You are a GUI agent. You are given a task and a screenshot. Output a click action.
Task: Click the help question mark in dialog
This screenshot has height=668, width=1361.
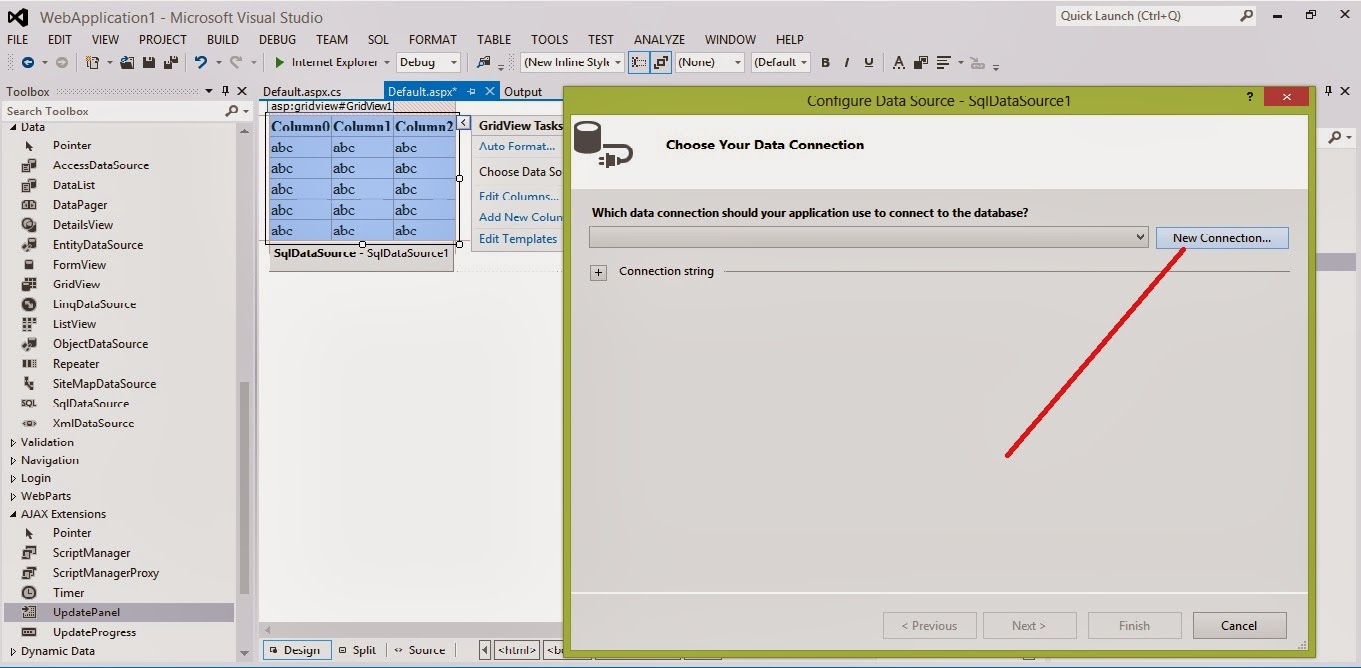(1250, 97)
